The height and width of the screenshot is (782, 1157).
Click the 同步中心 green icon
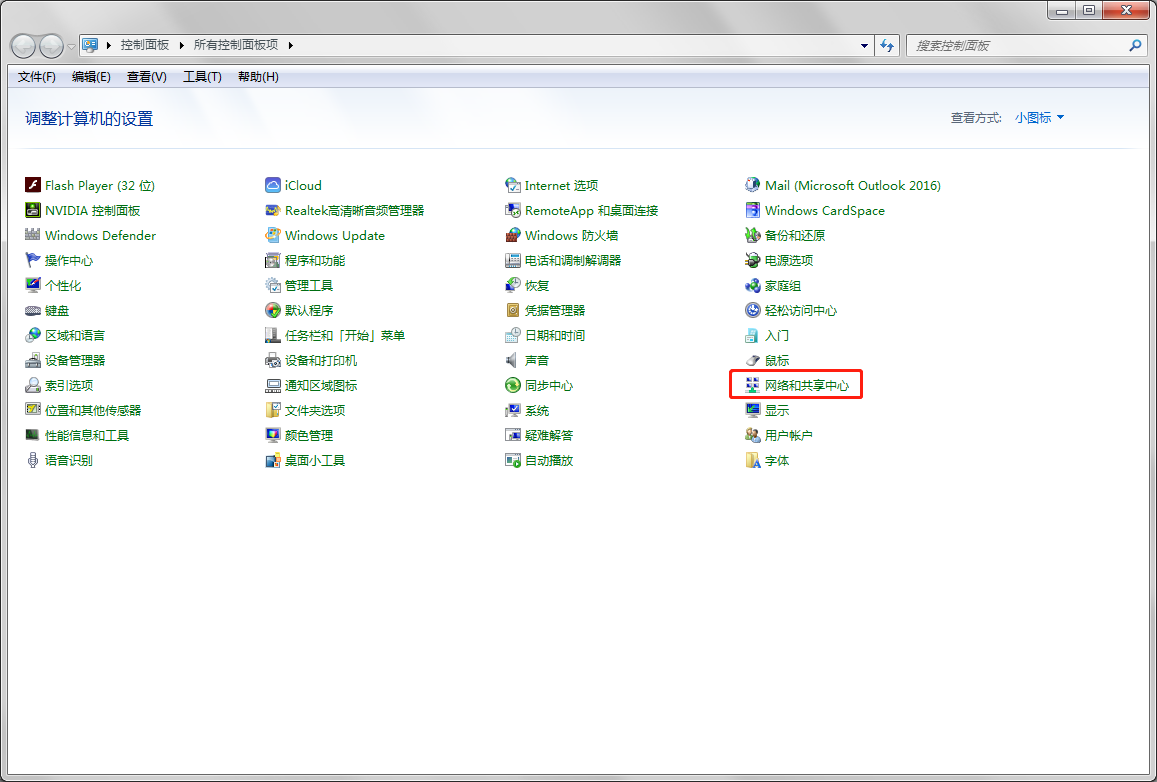coord(513,385)
